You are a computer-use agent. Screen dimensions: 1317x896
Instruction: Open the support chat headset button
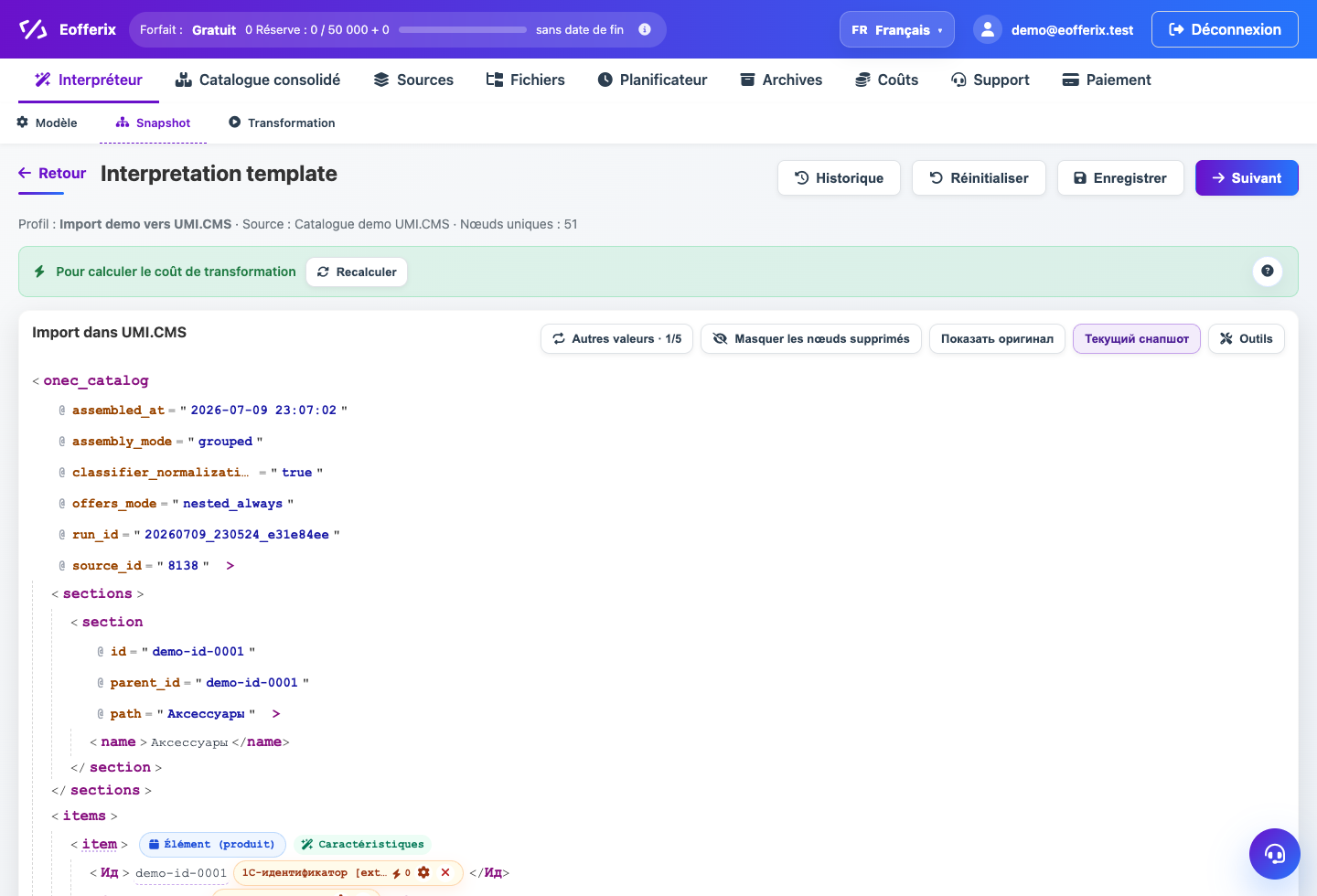tap(1275, 854)
